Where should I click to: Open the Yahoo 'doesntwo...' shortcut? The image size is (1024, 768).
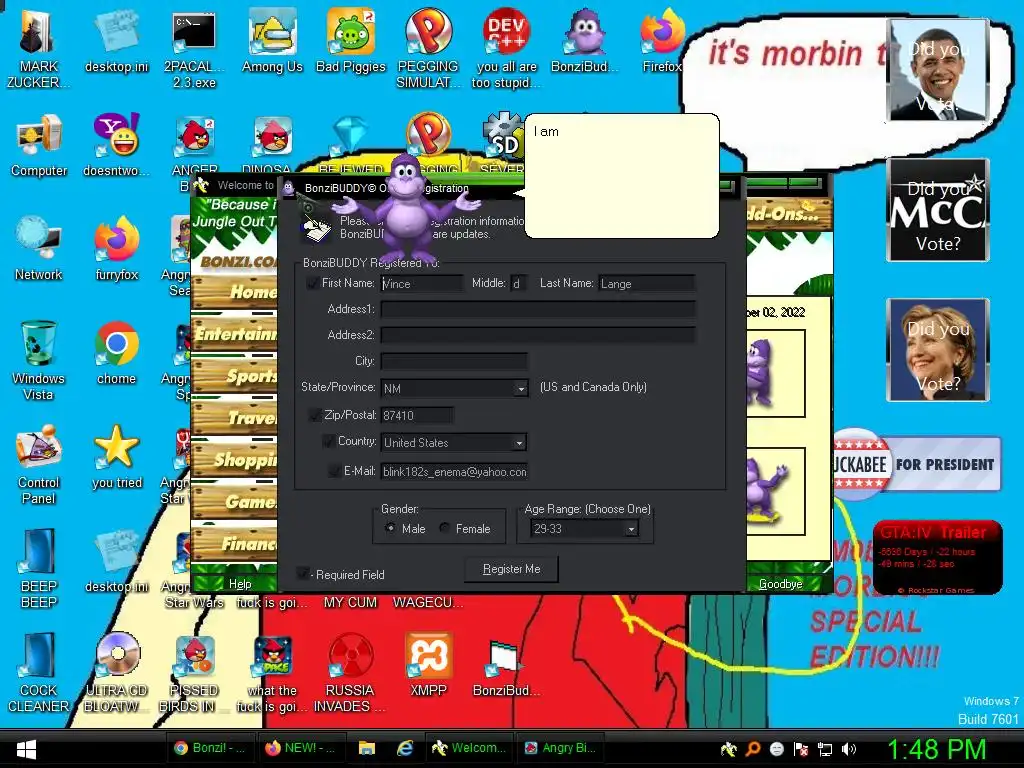116,145
